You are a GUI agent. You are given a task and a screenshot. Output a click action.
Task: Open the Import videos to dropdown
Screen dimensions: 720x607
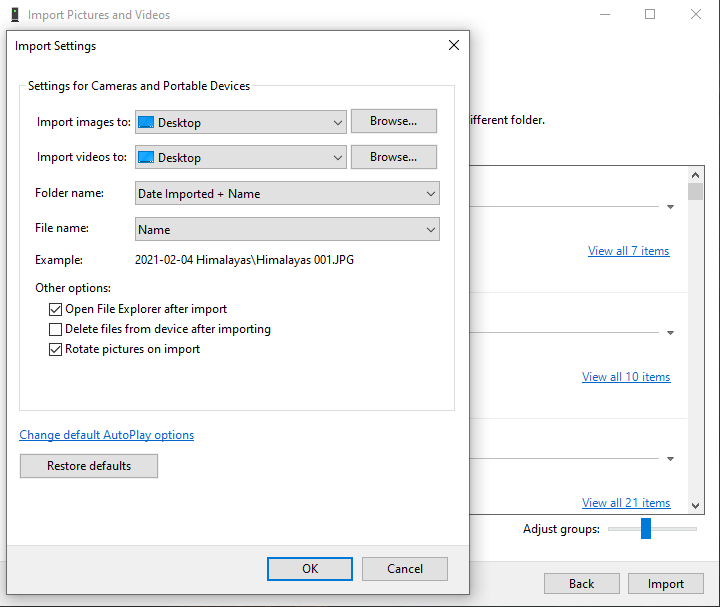[x=240, y=157]
